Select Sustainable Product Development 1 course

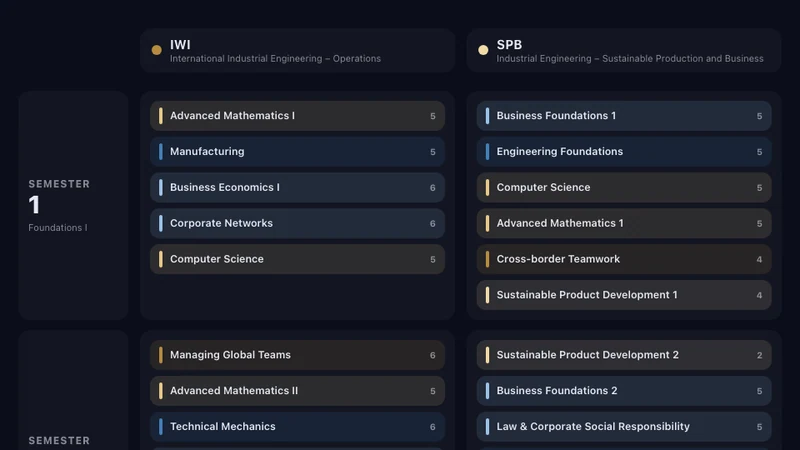624,294
